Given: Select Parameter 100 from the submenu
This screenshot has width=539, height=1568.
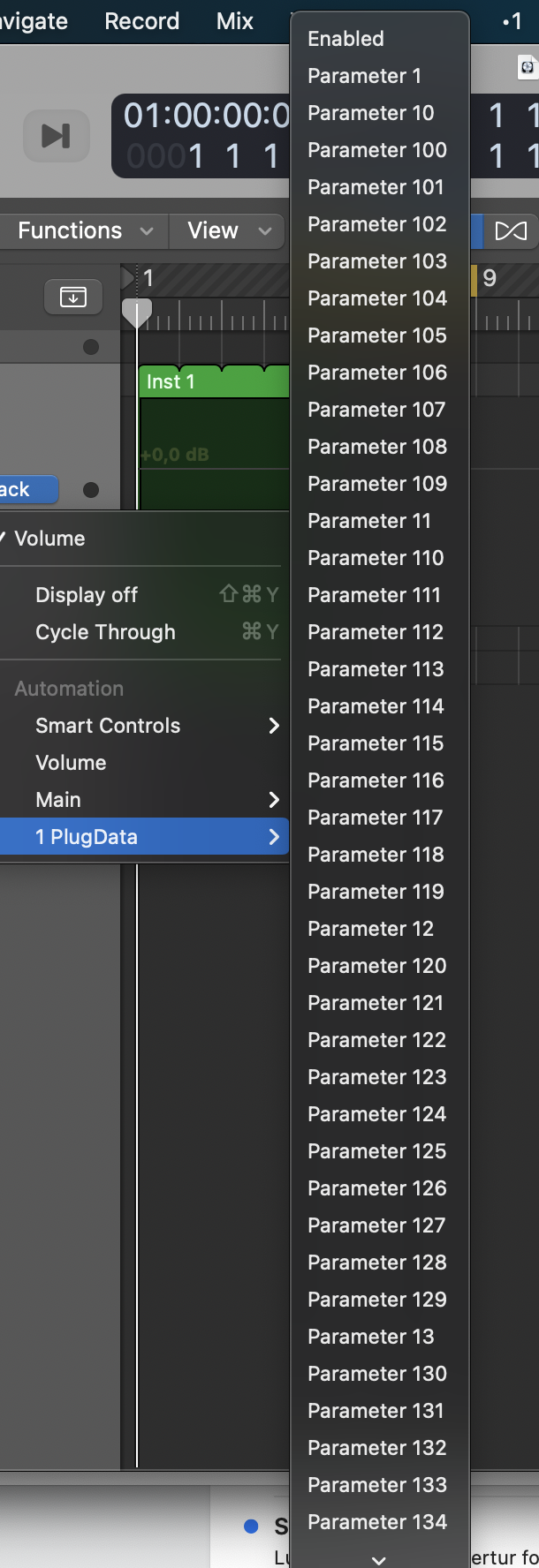Looking at the screenshot, I should [376, 150].
